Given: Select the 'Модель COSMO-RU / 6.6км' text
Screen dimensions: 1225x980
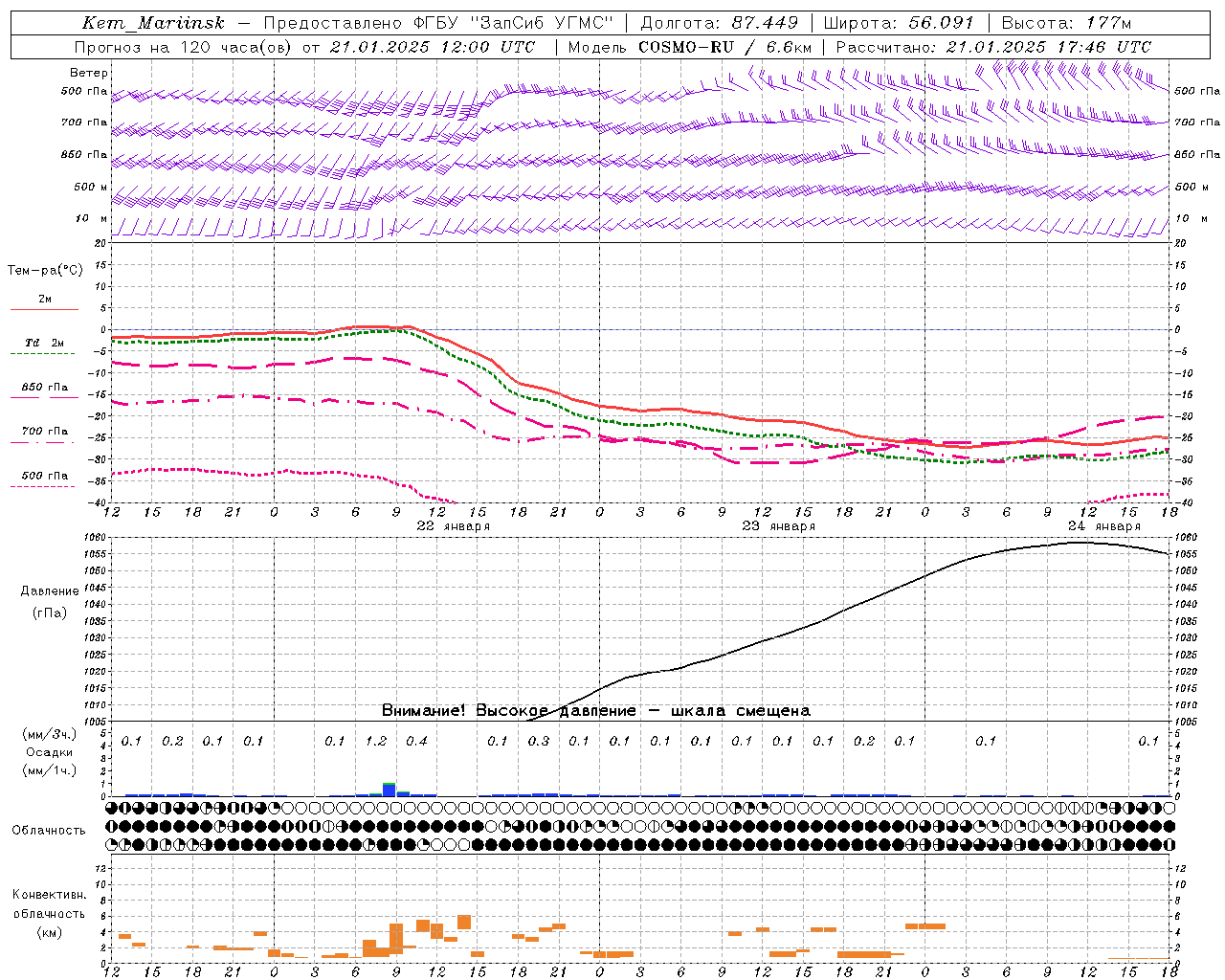Looking at the screenshot, I should [x=690, y=46].
